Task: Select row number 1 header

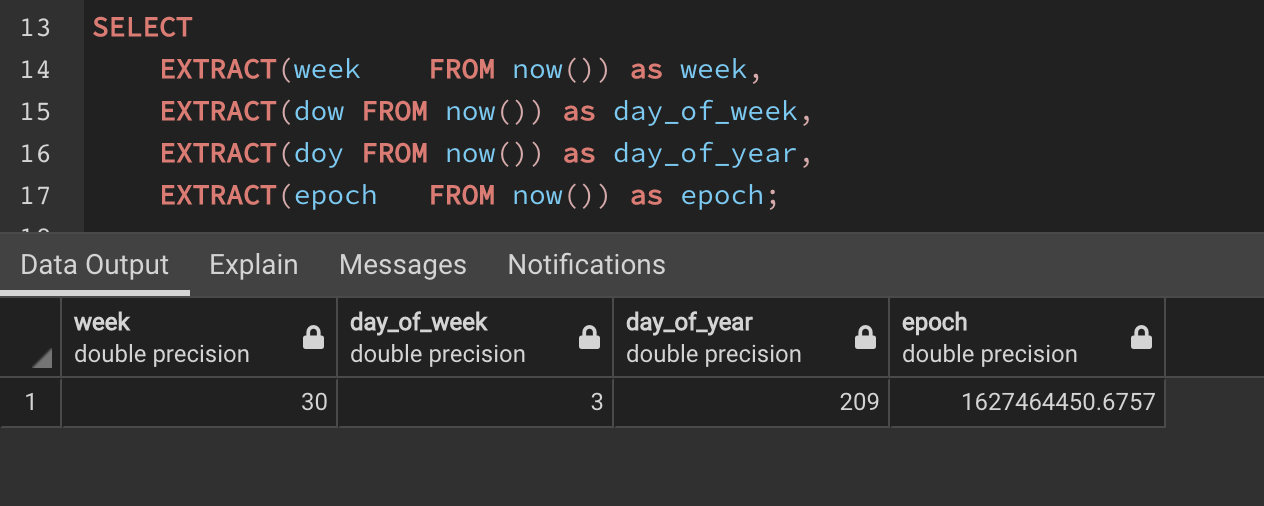Action: 30,402
